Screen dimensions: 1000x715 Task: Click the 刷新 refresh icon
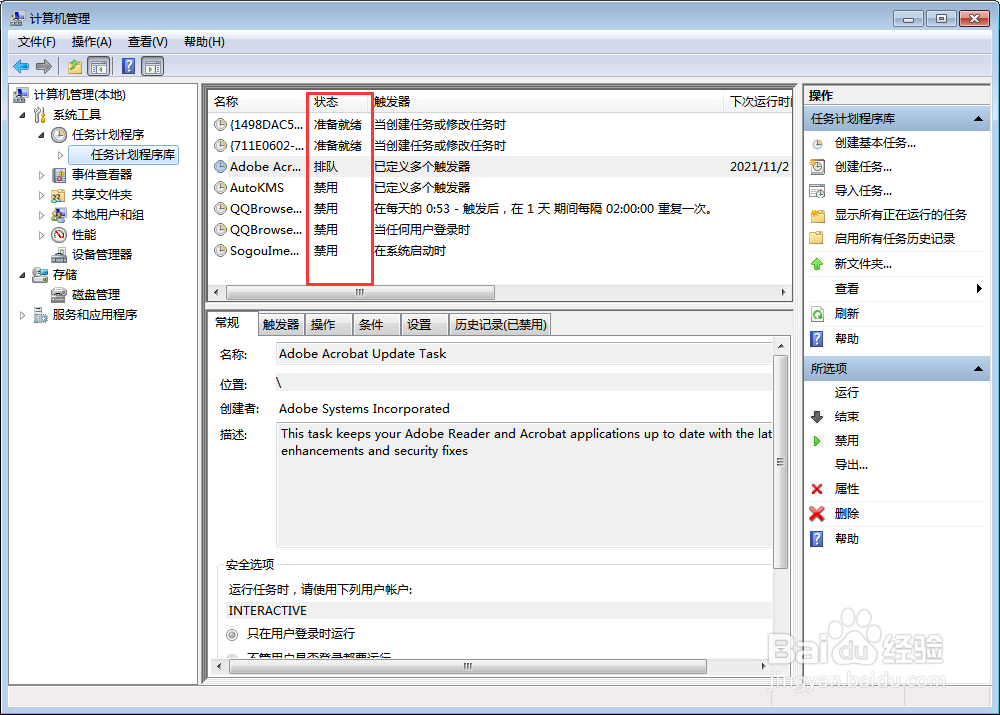coord(818,314)
